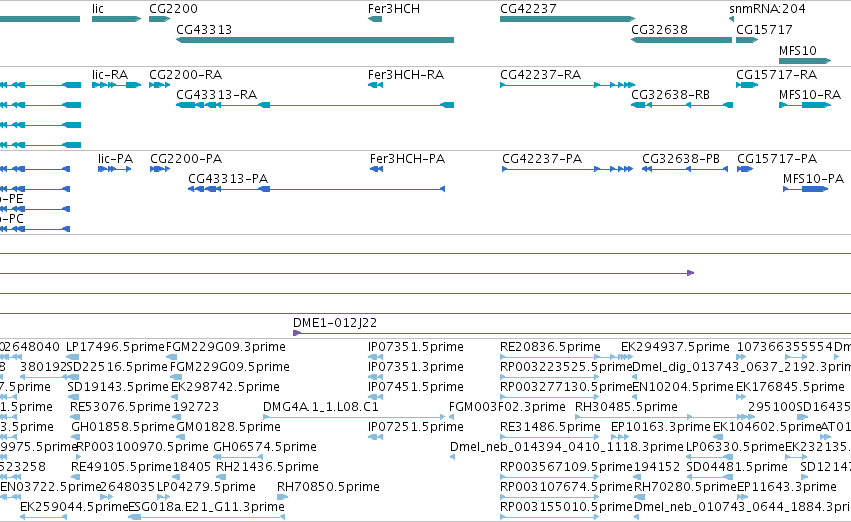This screenshot has height=522, width=851.
Task: Select the SD19143.5prime cDNA label
Action: (118, 387)
